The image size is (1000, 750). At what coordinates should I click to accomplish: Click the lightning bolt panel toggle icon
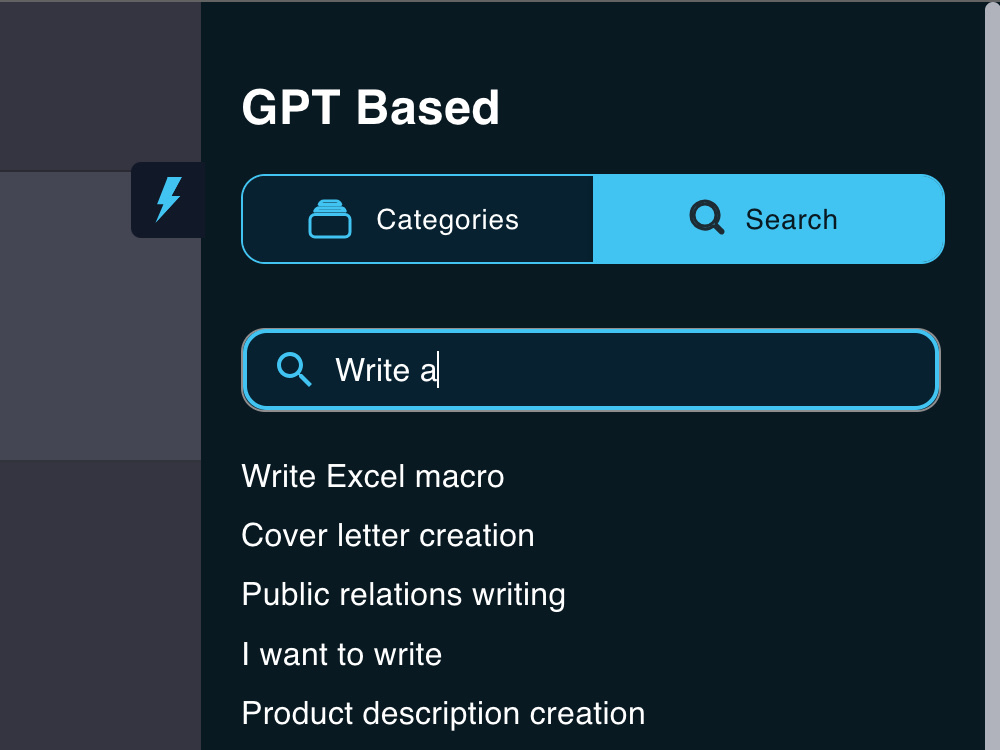pos(168,200)
